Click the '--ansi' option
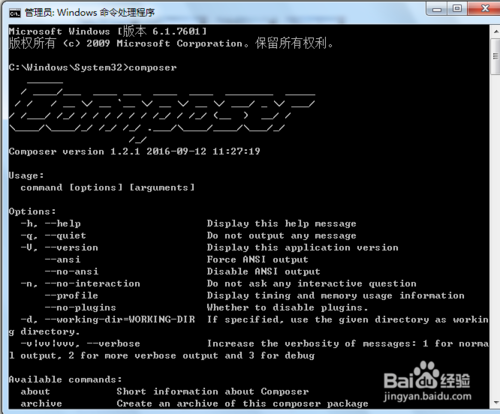 point(63,260)
